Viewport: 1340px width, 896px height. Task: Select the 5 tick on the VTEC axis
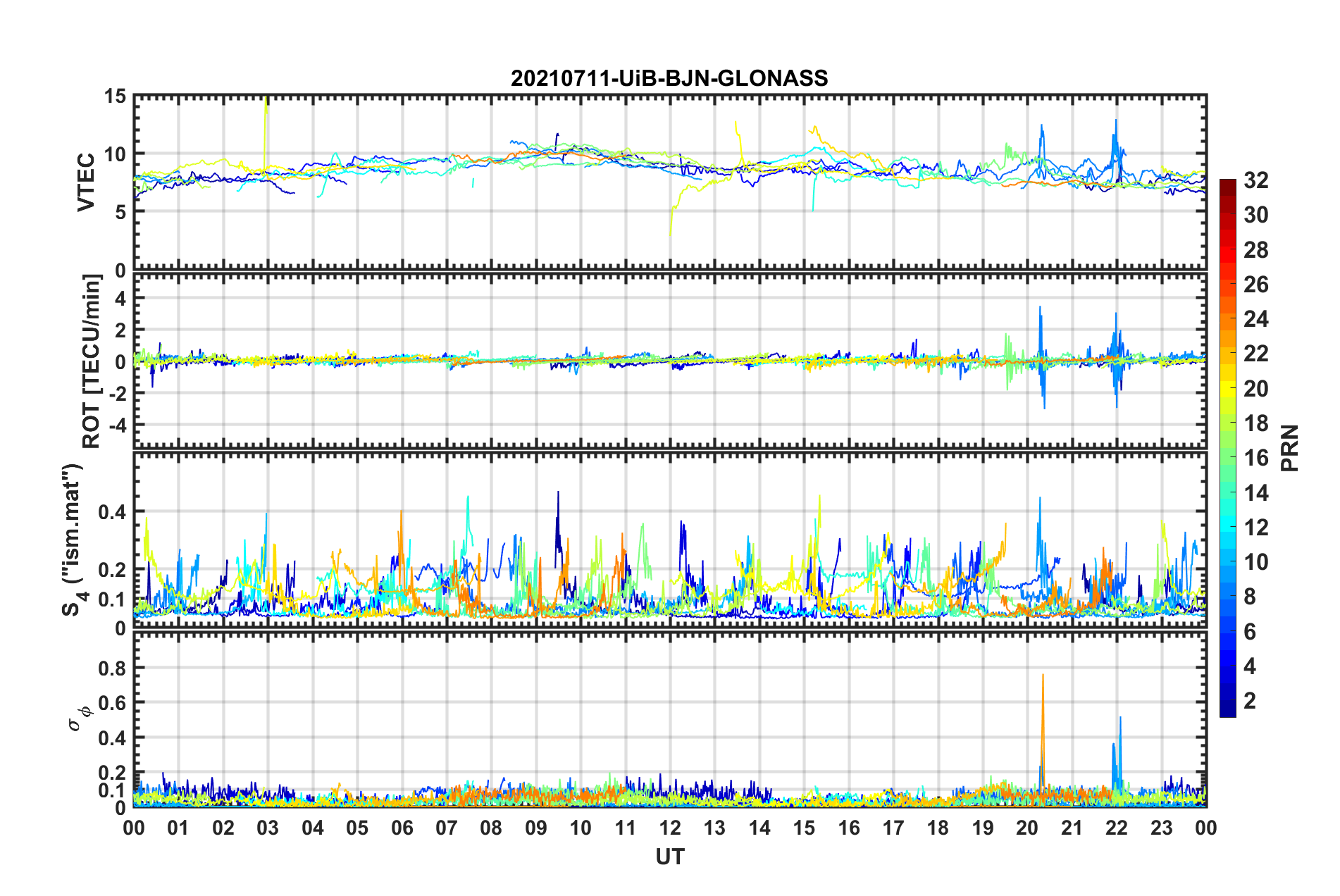[x=120, y=212]
